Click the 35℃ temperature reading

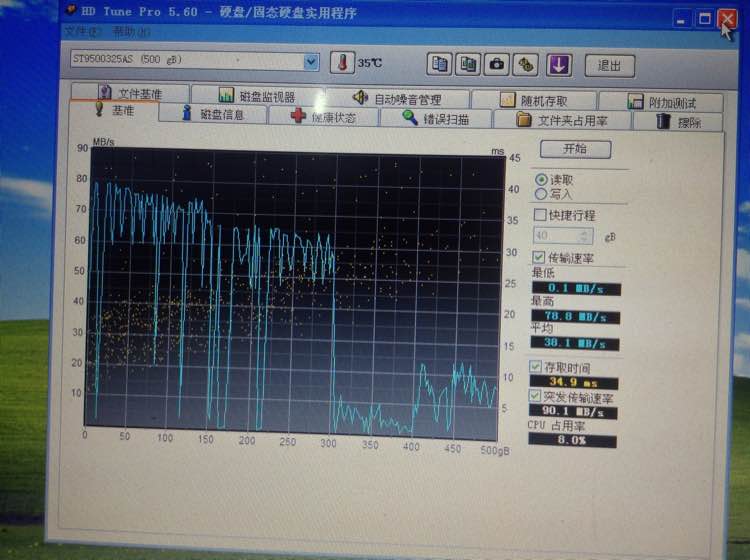click(370, 63)
